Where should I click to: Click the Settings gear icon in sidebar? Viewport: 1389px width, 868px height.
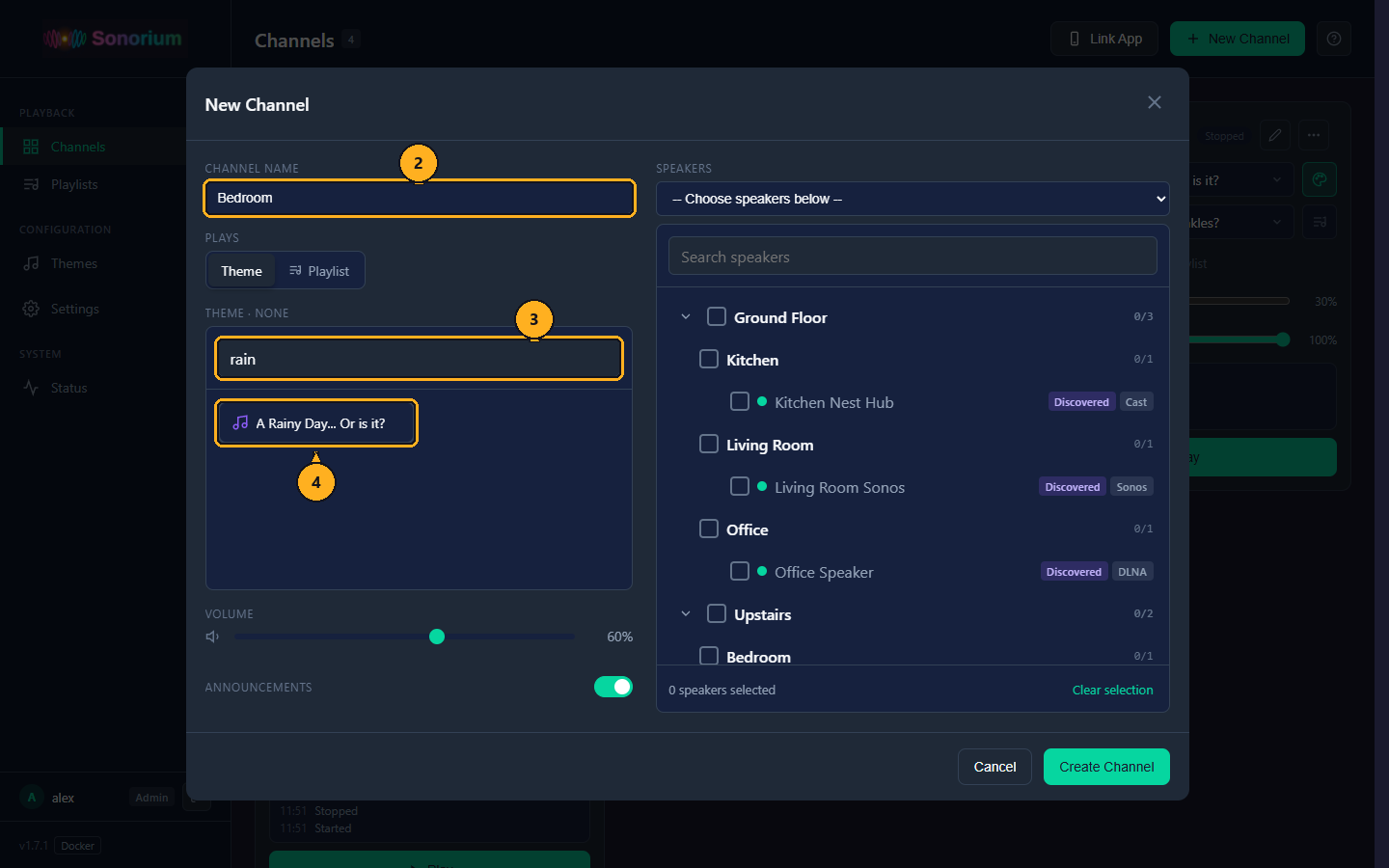[x=31, y=309]
